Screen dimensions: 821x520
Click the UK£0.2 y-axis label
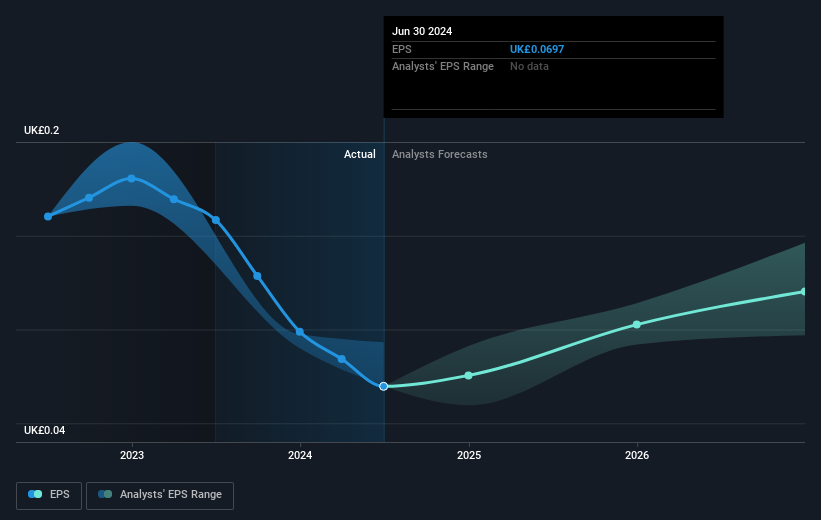(x=42, y=130)
